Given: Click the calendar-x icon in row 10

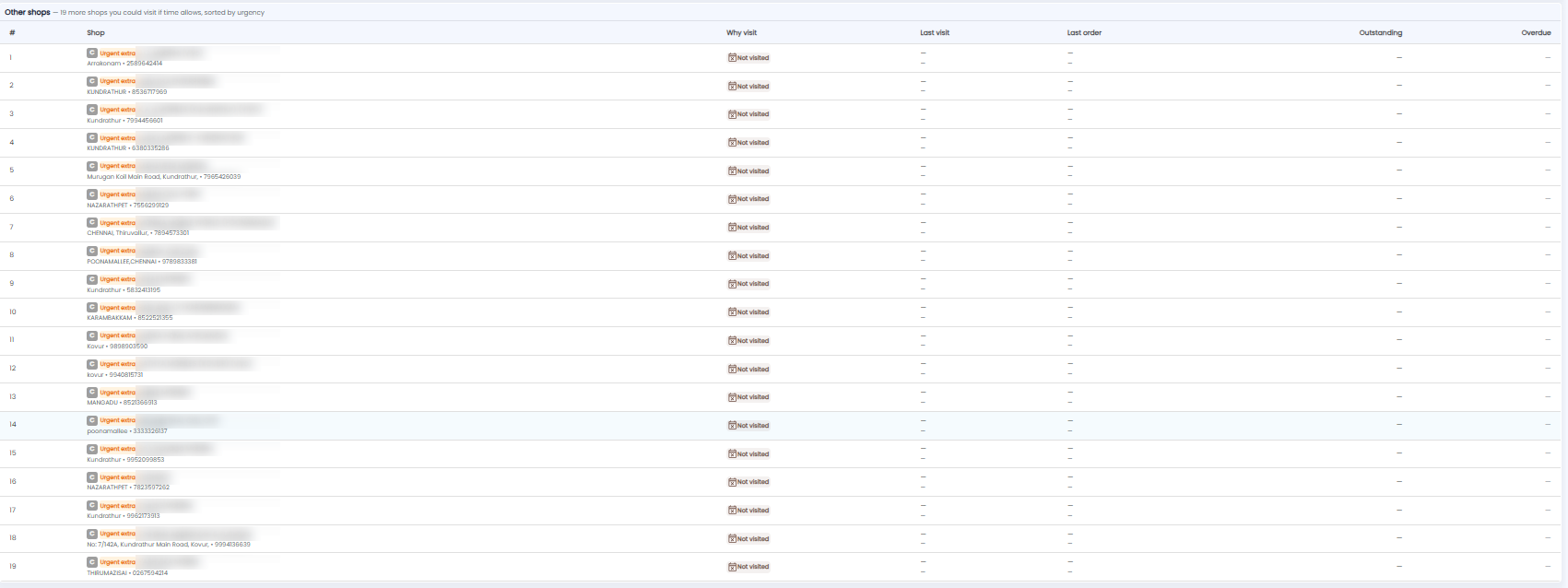Looking at the screenshot, I should (x=732, y=312).
